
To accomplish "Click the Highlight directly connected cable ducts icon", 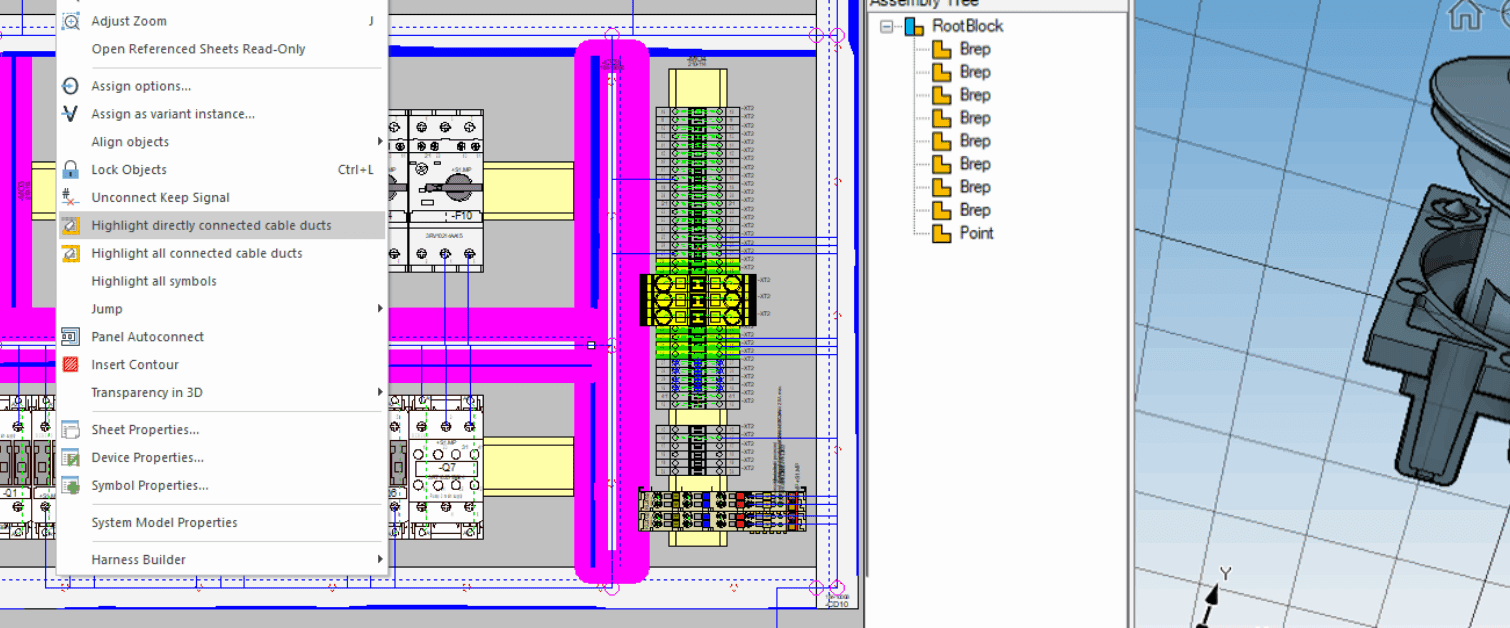I will [x=70, y=225].
